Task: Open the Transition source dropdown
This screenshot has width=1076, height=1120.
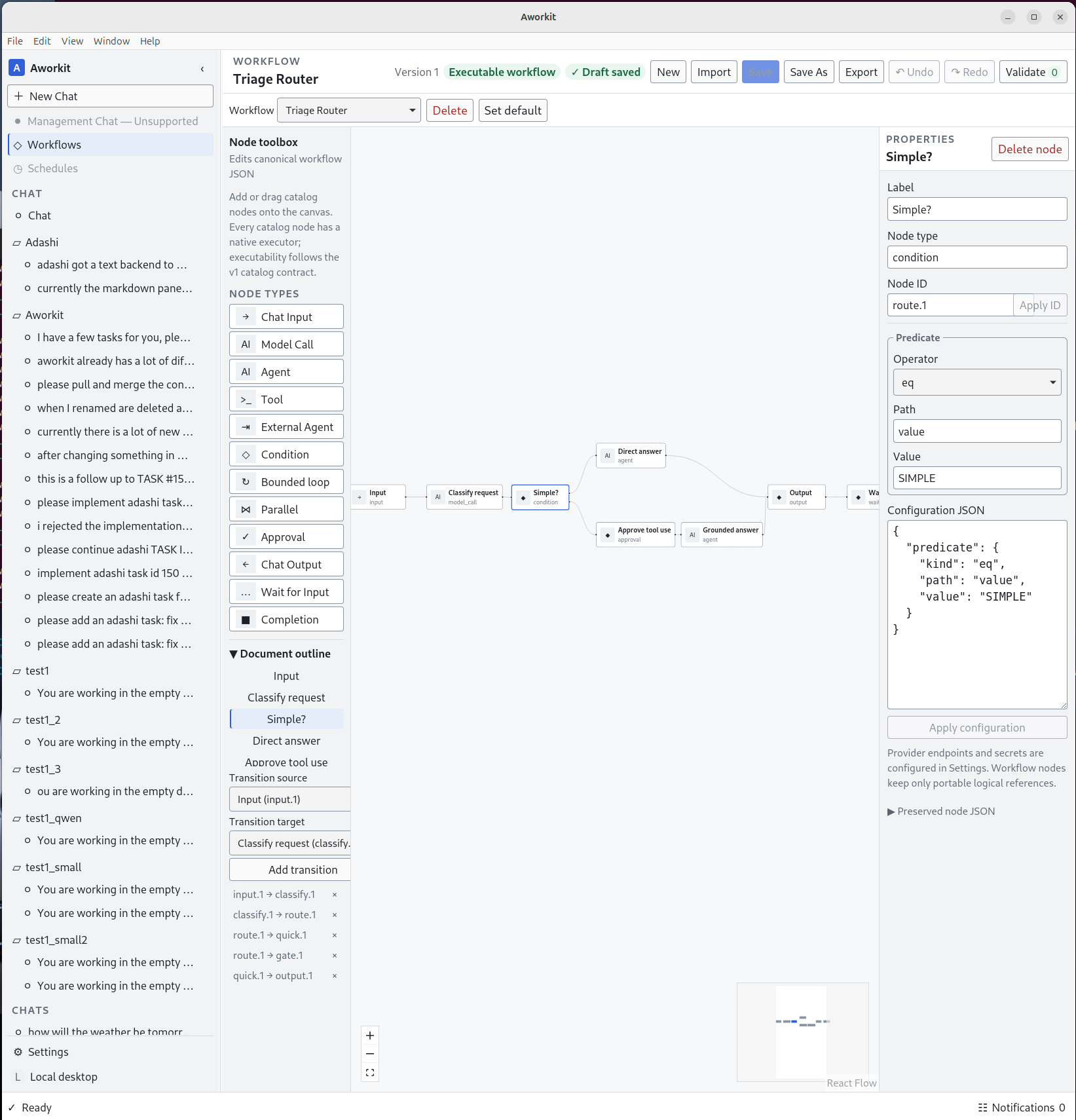Action: pos(290,799)
